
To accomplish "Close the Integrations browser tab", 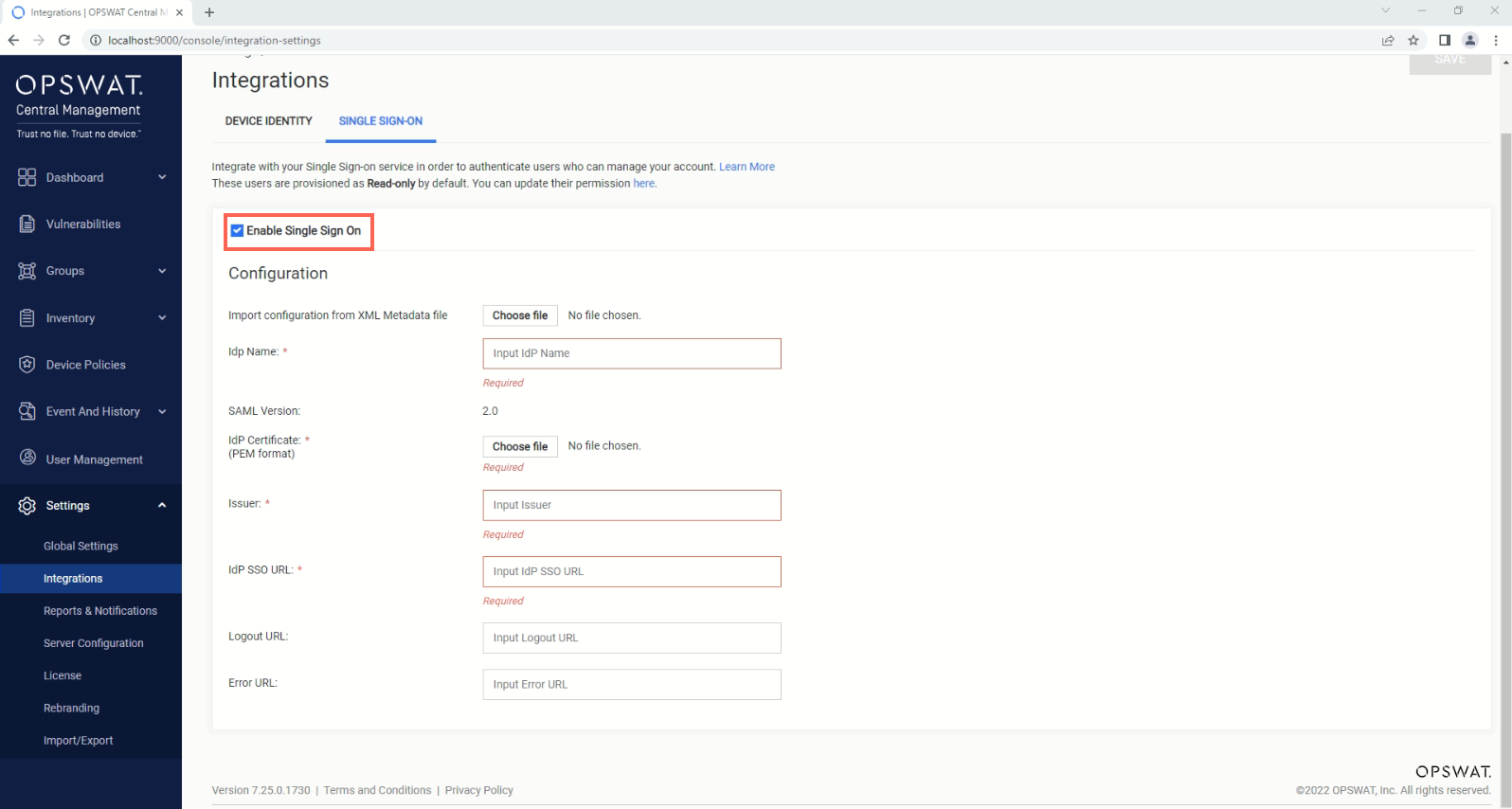I will (179, 12).
